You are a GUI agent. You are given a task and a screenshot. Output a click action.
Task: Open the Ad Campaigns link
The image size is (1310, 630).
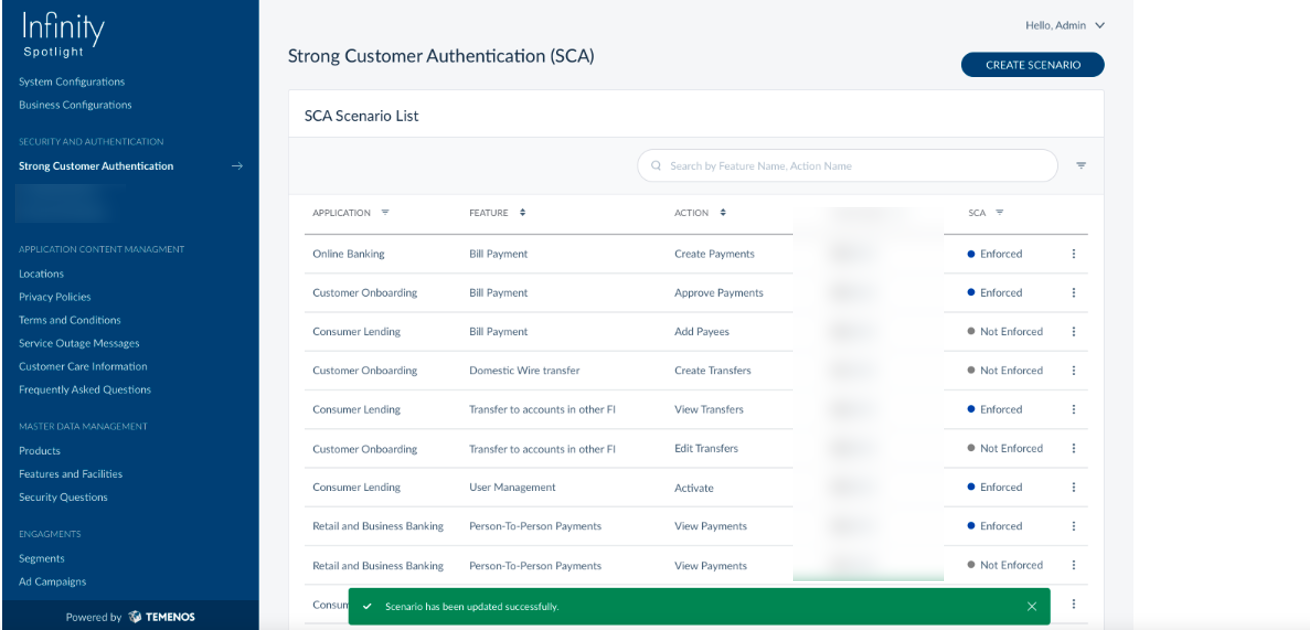(x=53, y=582)
